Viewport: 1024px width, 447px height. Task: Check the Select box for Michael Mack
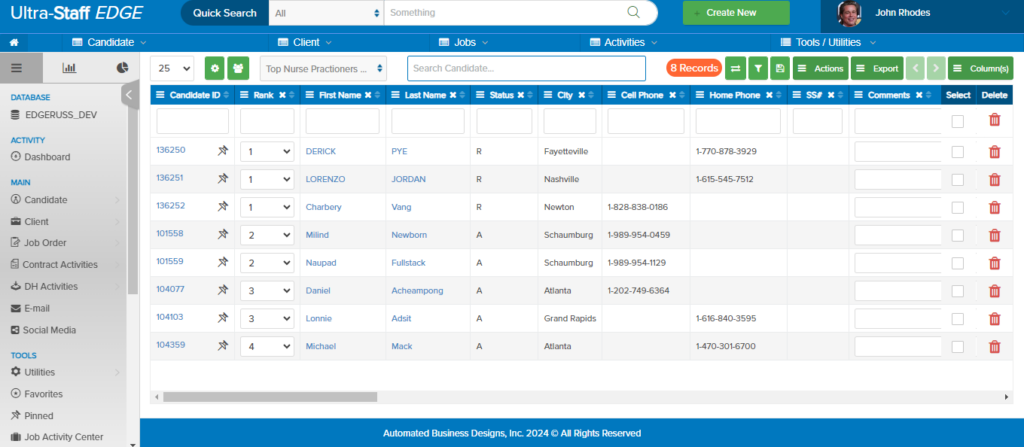[x=957, y=347]
